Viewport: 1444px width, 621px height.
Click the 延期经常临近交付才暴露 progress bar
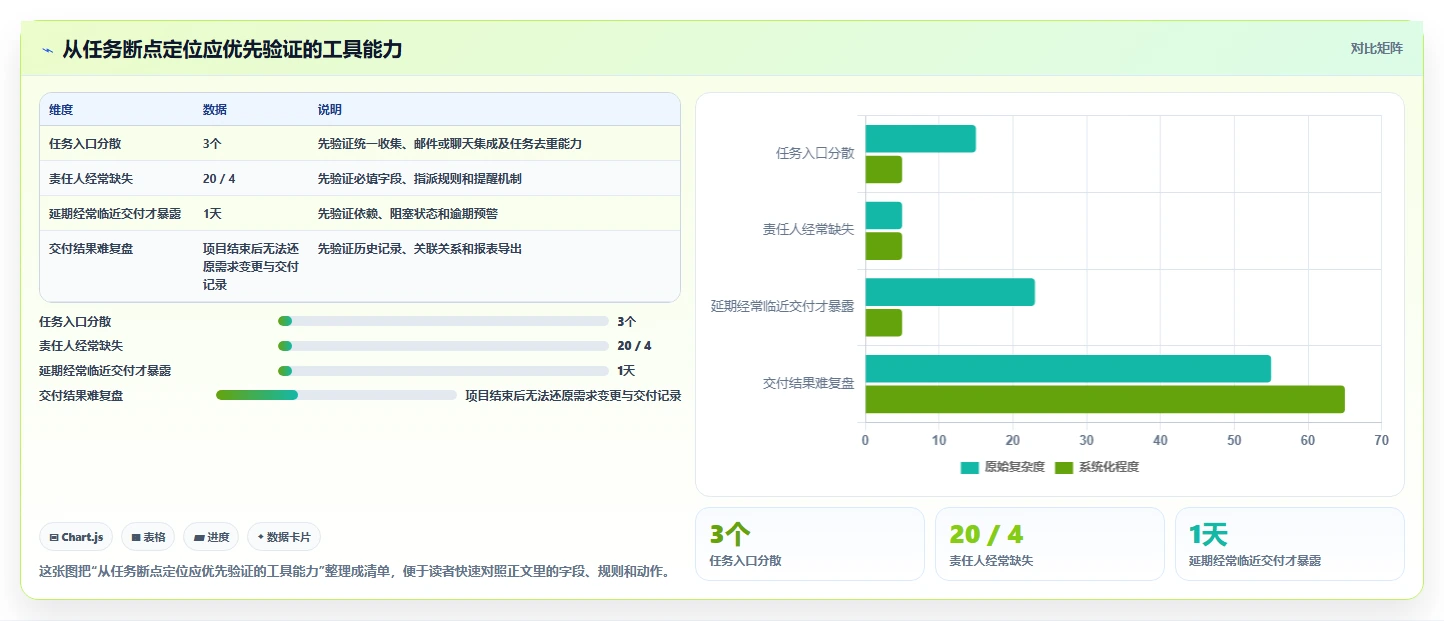click(x=443, y=371)
